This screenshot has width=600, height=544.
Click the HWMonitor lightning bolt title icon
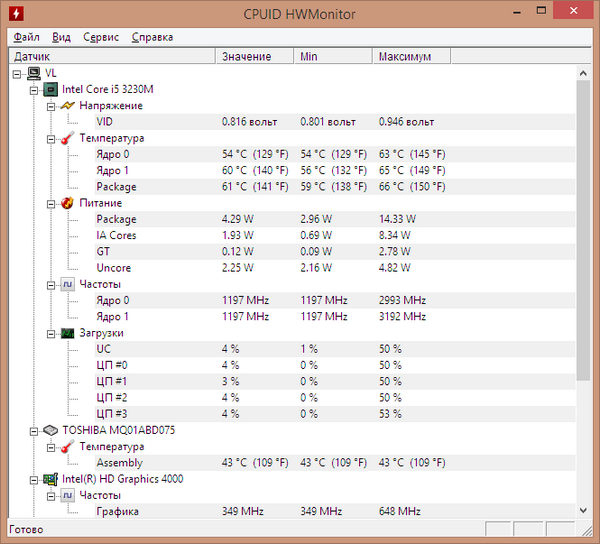[13, 13]
